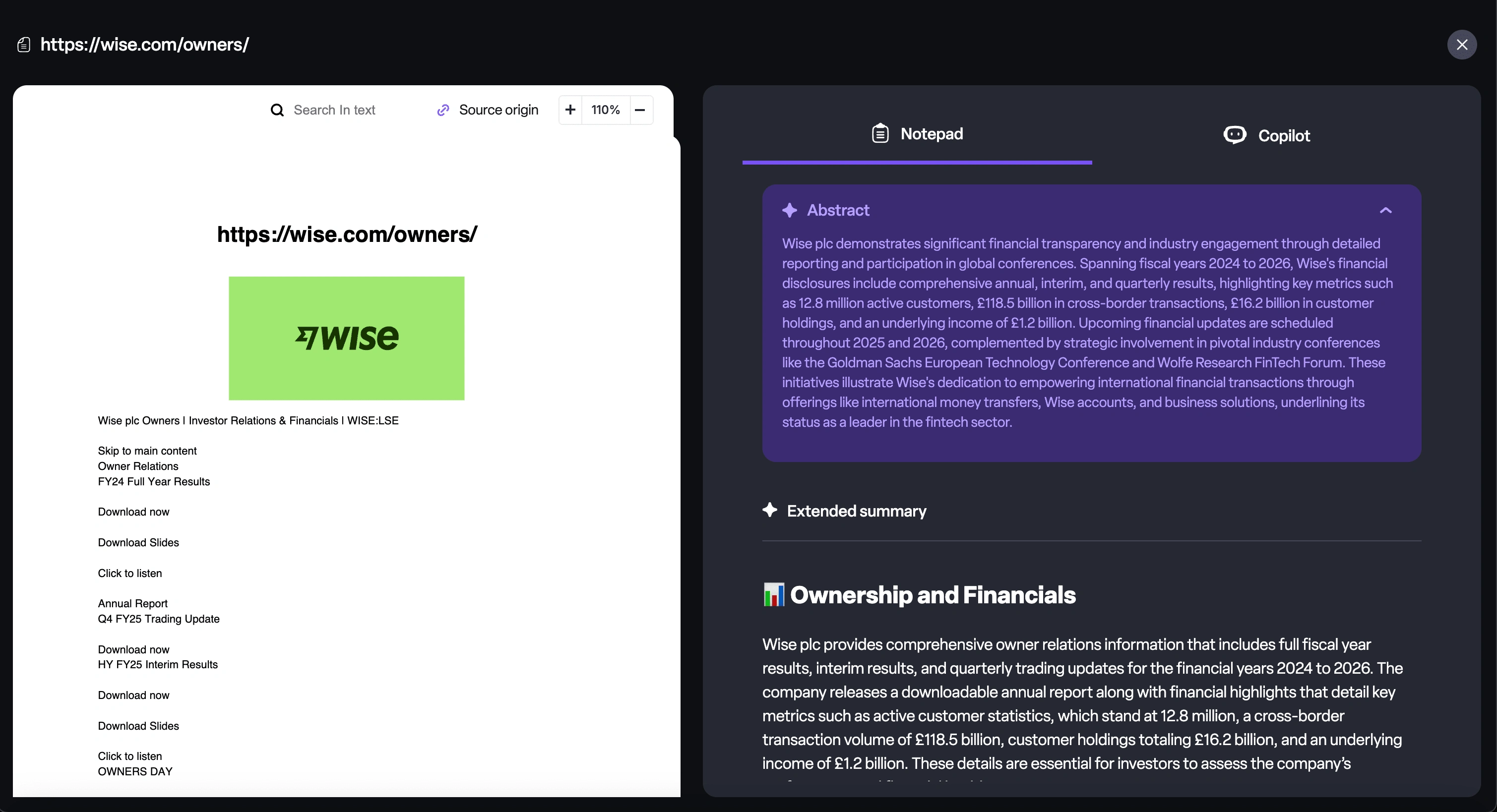1497x812 pixels.
Task: Click the 110% zoom value
Action: click(606, 110)
